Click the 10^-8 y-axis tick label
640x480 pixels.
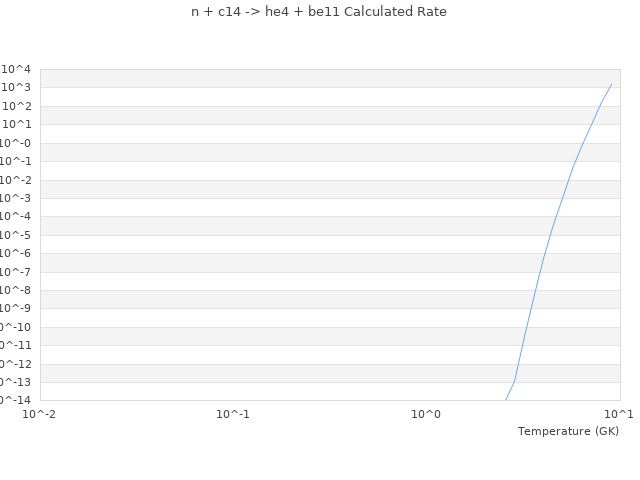(x=16, y=290)
